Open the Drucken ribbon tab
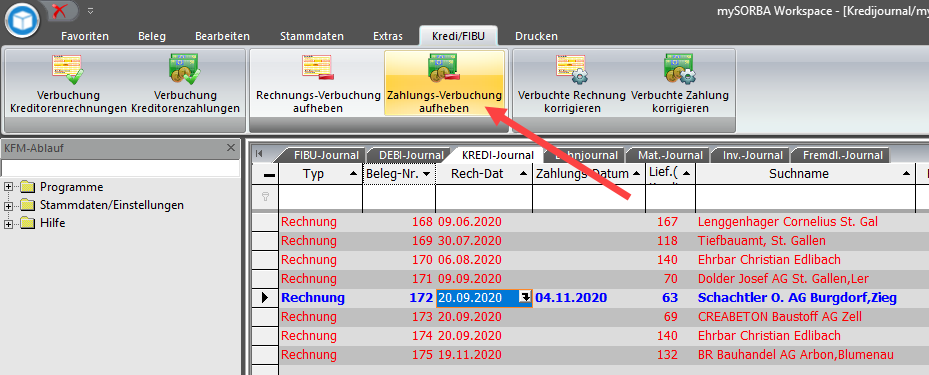Viewport: 929px width, 375px height. tap(536, 36)
